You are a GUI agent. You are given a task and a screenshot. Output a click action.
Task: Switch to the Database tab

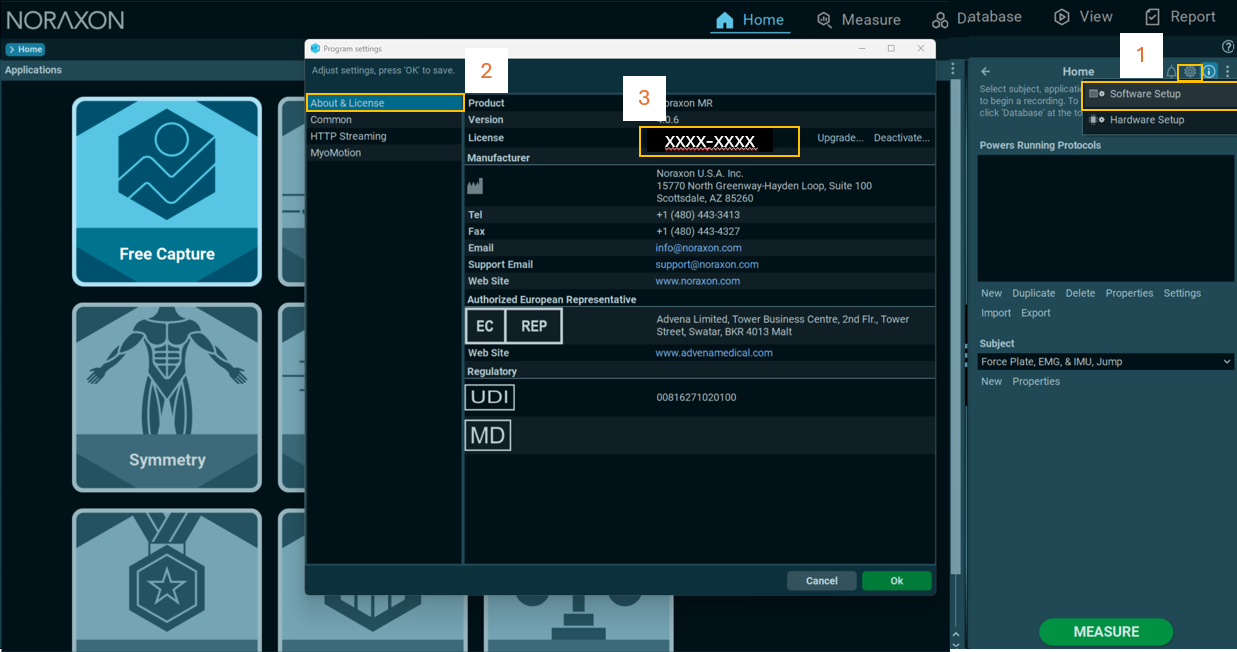976,18
